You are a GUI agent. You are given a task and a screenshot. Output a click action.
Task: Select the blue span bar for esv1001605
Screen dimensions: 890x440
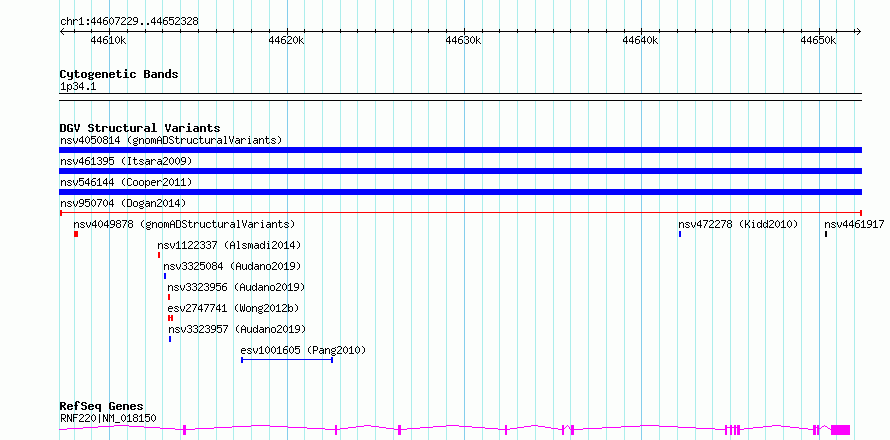[x=287, y=360]
